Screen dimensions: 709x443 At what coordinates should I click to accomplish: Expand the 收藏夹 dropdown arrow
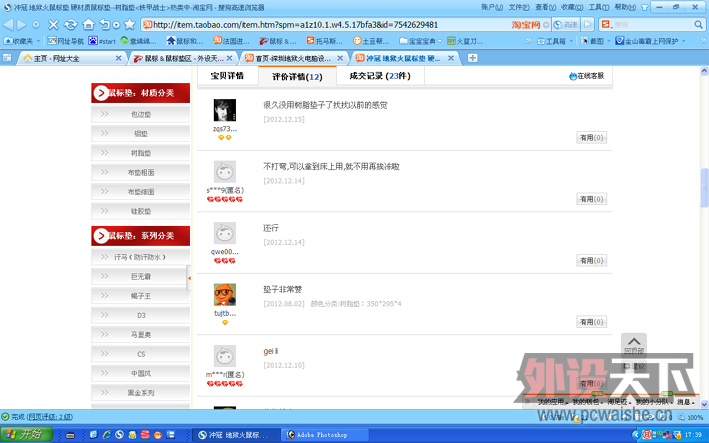tap(38, 41)
